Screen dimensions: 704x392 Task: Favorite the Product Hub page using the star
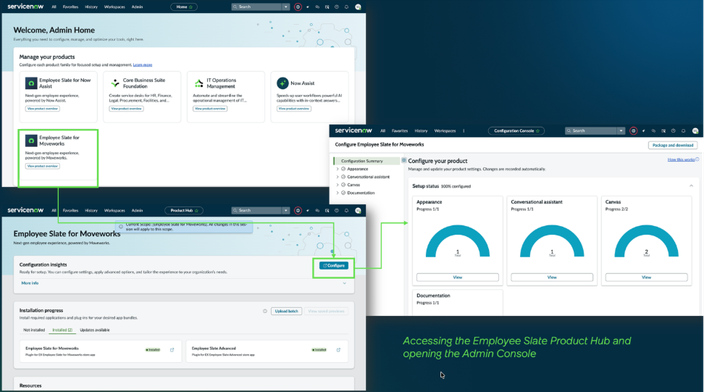196,211
